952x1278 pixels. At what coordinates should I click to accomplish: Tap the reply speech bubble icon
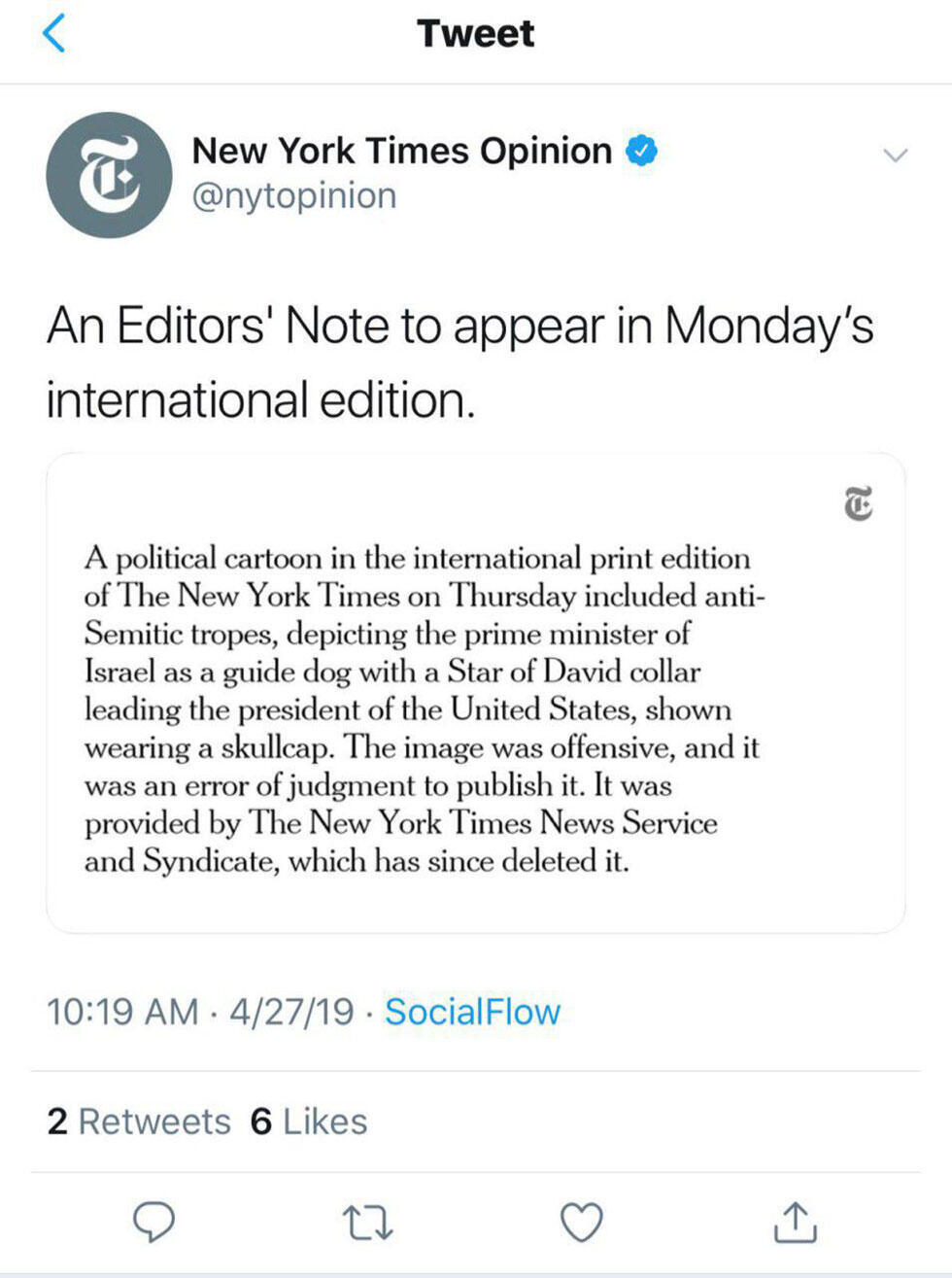153,1222
